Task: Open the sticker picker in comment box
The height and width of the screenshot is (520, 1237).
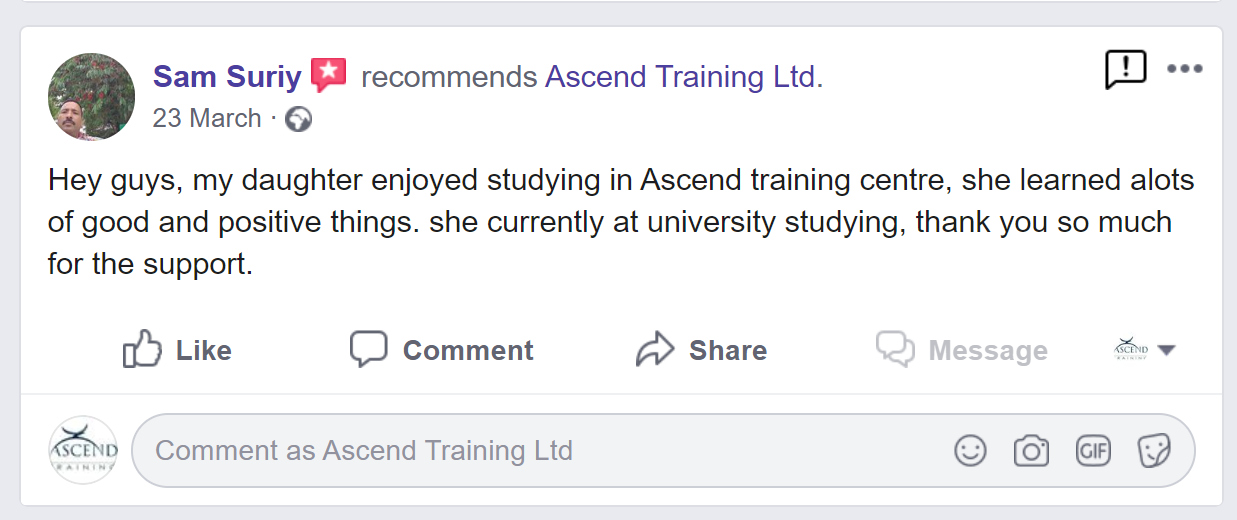Action: pos(1154,451)
